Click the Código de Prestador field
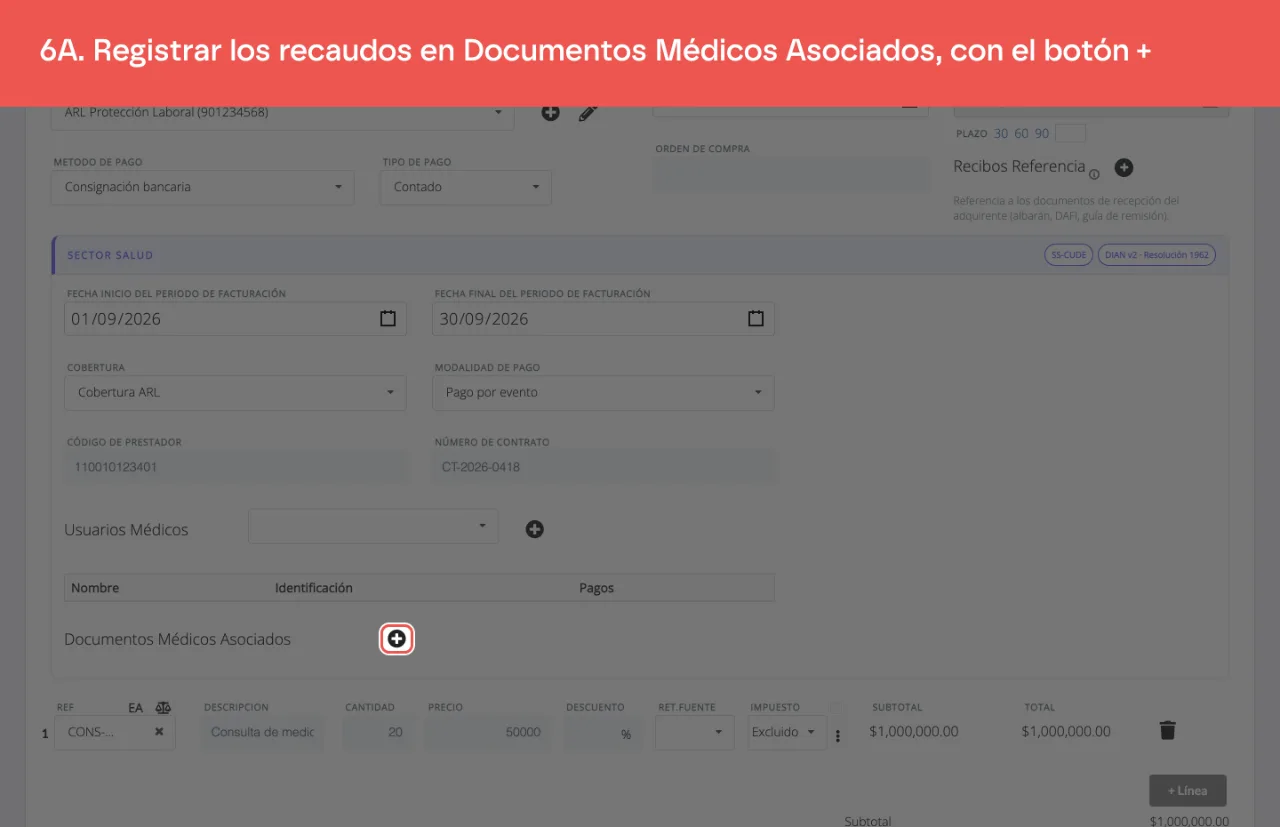Screen dimensions: 1280x827 tap(237, 467)
